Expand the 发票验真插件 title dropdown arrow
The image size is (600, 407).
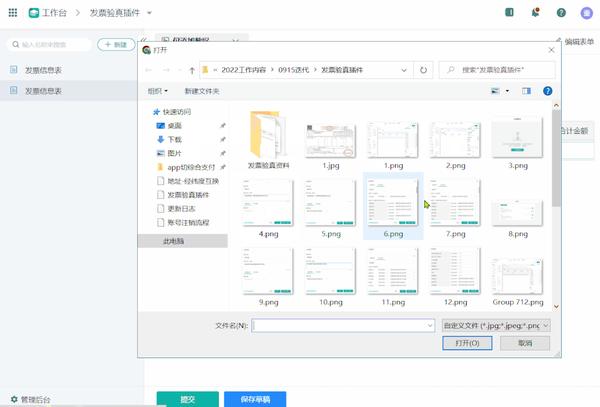tap(149, 13)
